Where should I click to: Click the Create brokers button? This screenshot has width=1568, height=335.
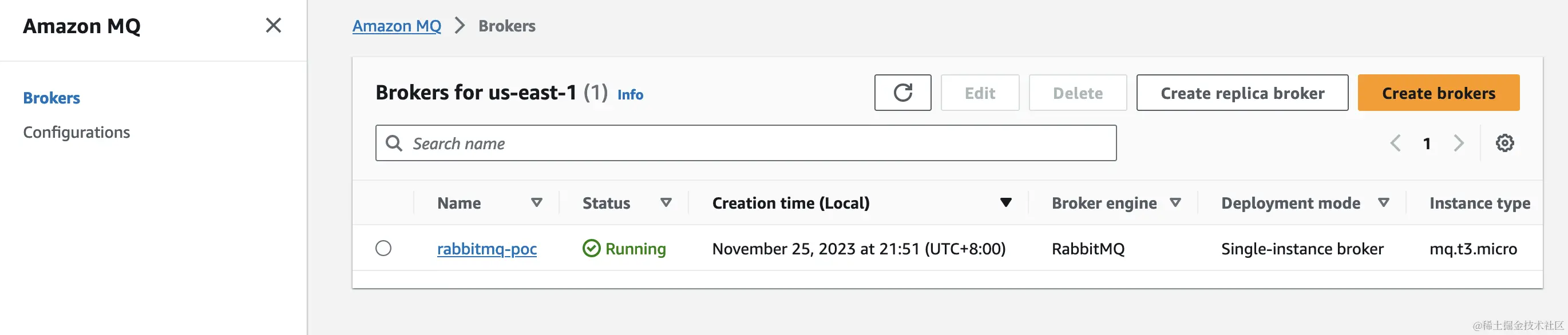click(1438, 93)
